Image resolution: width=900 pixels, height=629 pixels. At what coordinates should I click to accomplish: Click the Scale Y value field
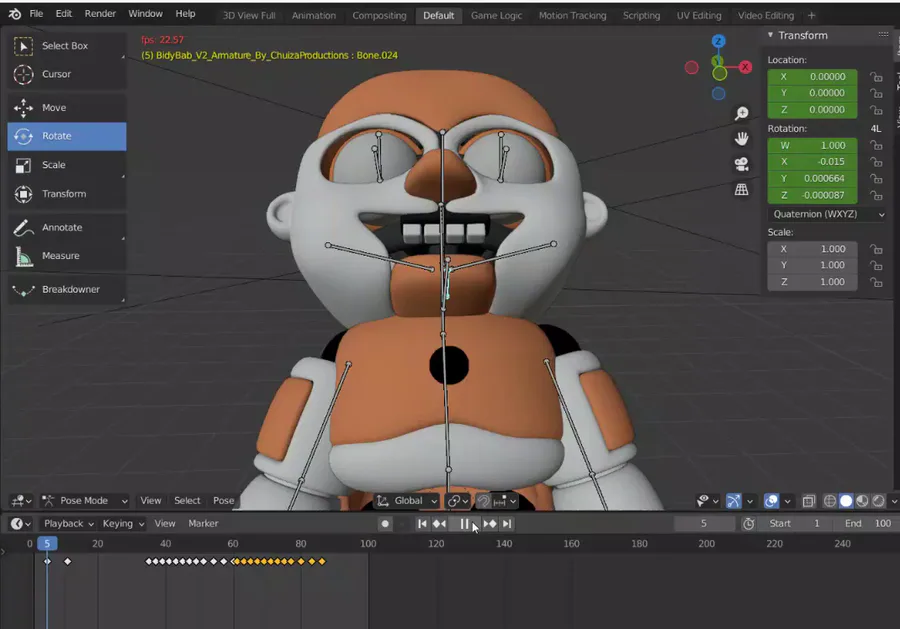pos(812,266)
